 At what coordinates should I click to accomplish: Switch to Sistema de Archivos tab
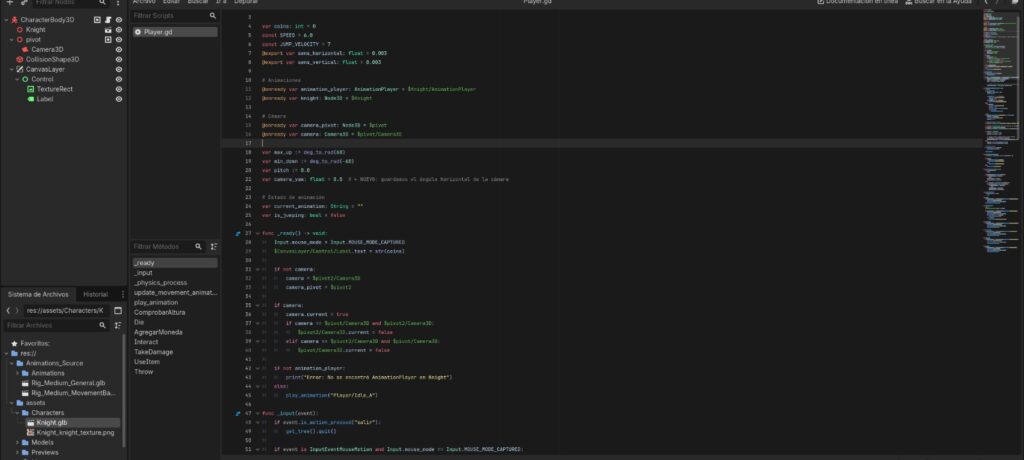[38, 294]
